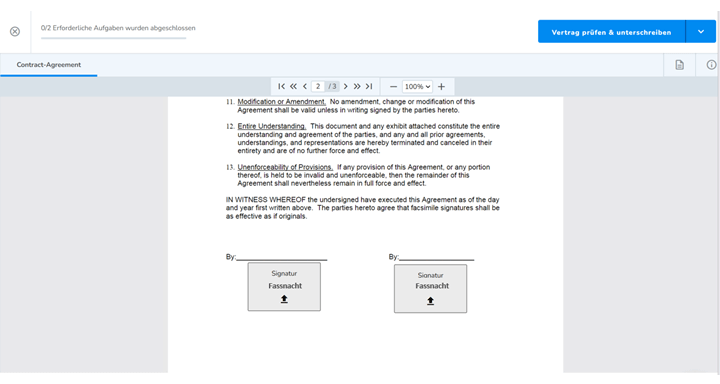Zoom in with the plus icon

tap(441, 86)
